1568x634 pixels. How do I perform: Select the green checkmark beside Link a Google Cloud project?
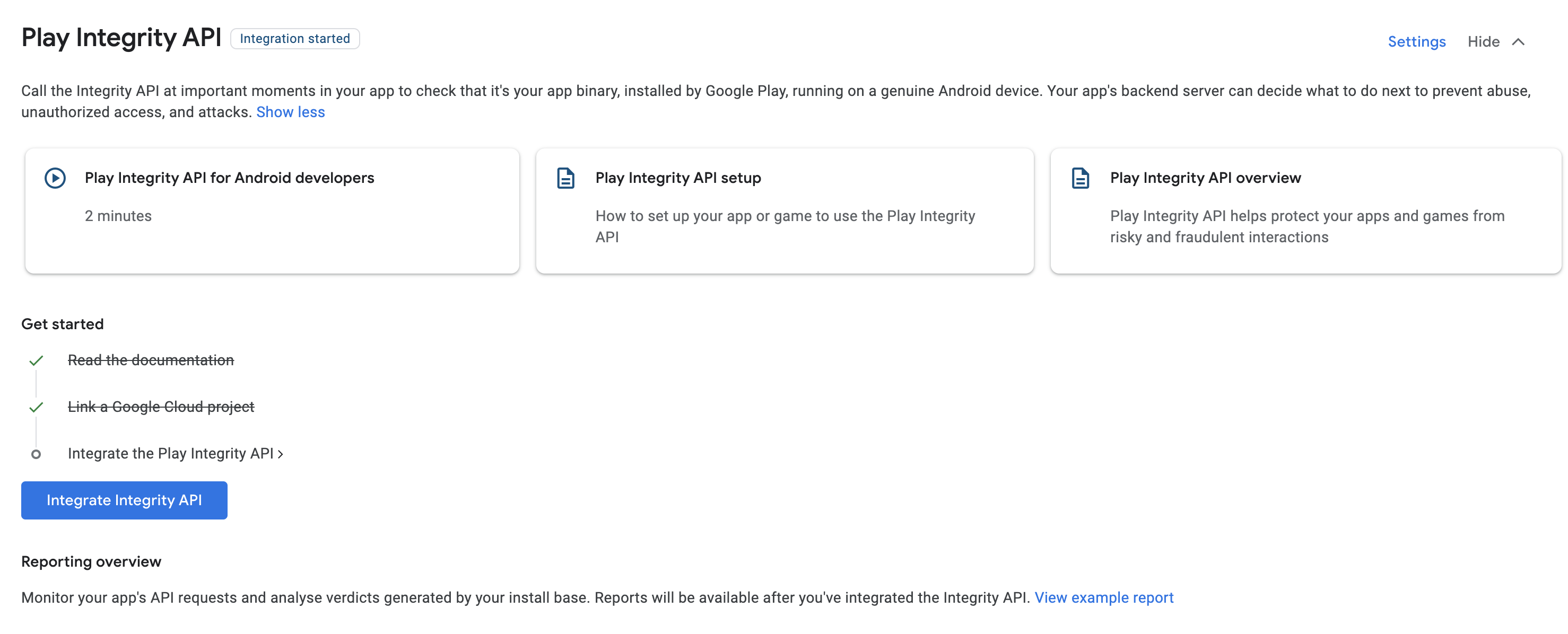pyautogui.click(x=37, y=407)
